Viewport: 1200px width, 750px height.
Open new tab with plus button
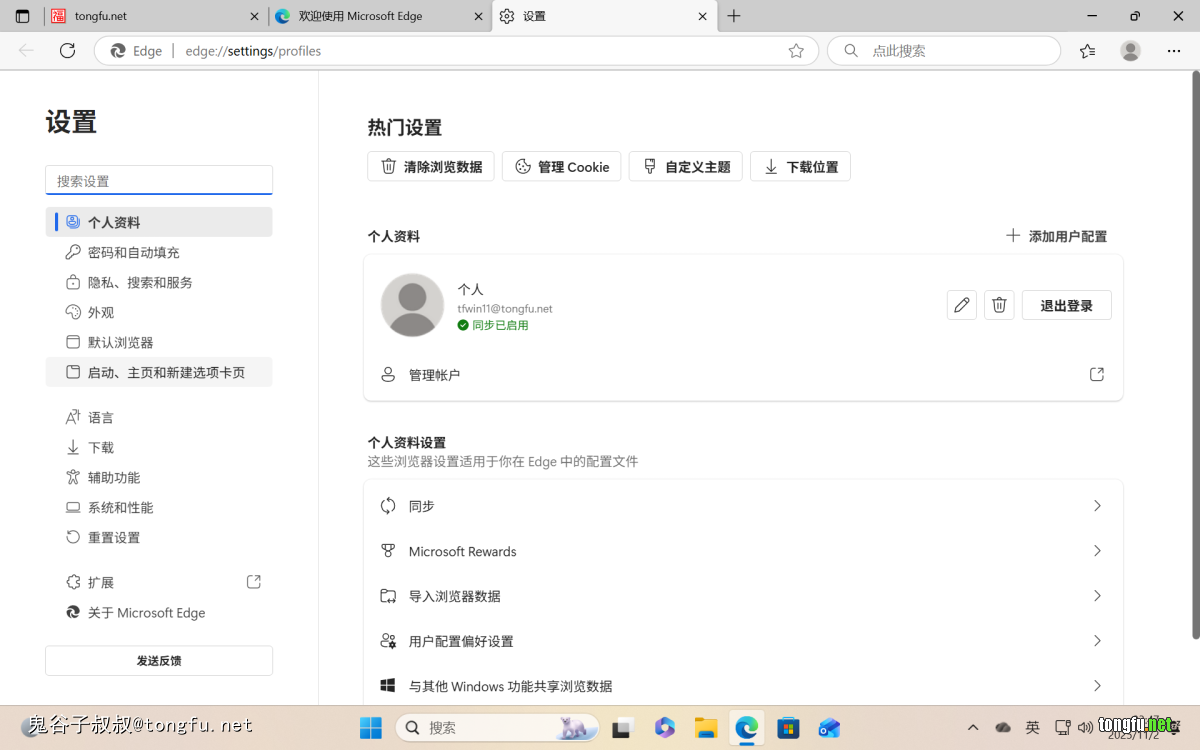coord(734,16)
